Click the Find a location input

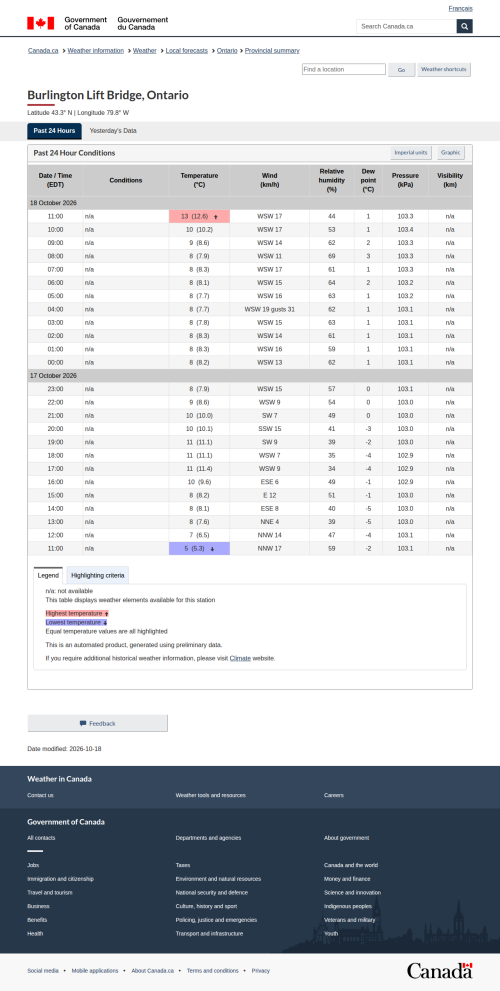point(344,70)
